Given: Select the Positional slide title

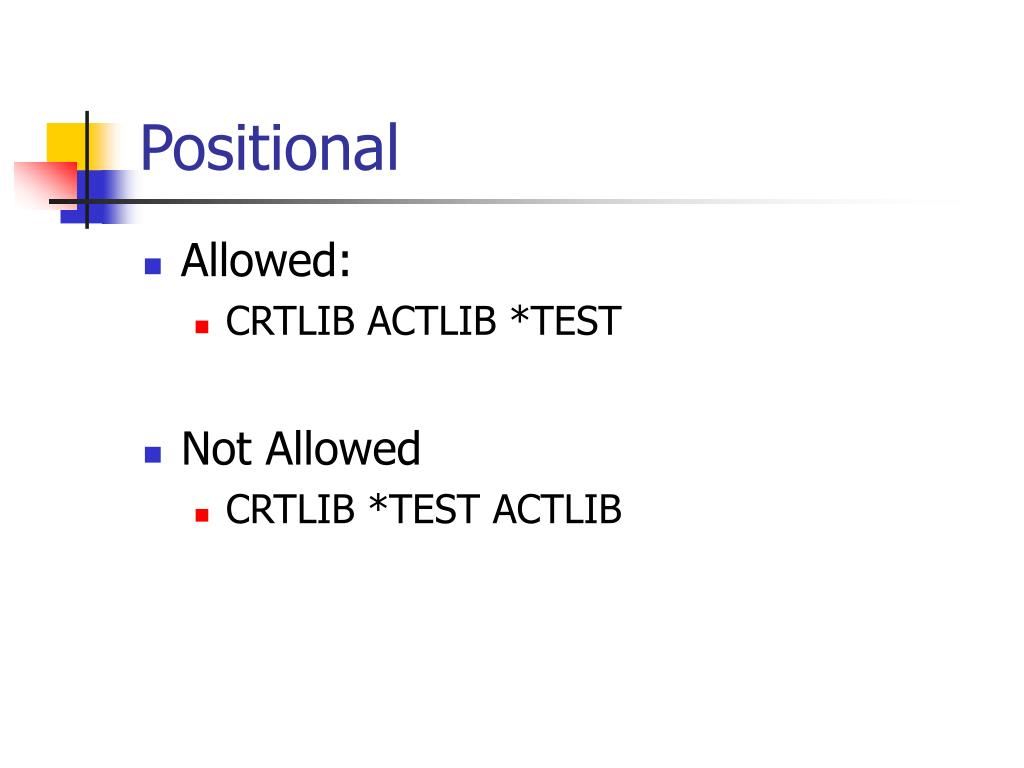Looking at the screenshot, I should point(268,148).
